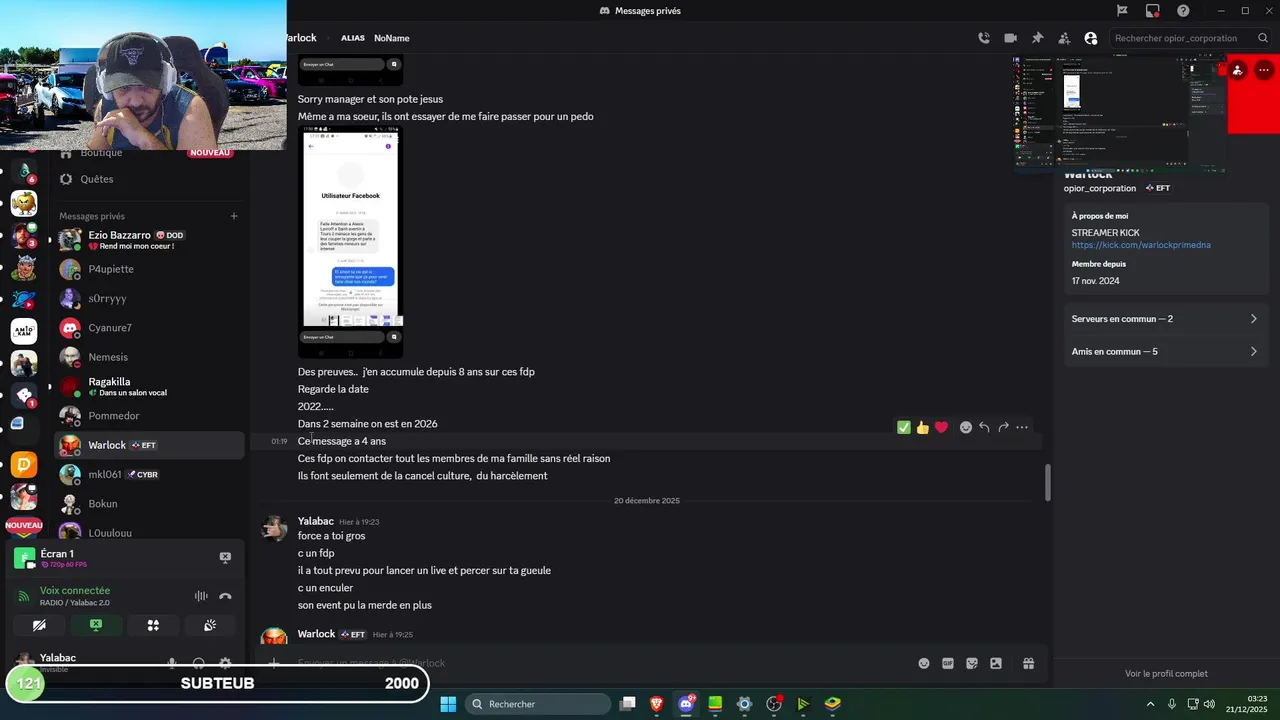React with green checkmark on hovered message
Screen dimensions: 1280x720
tap(904, 427)
